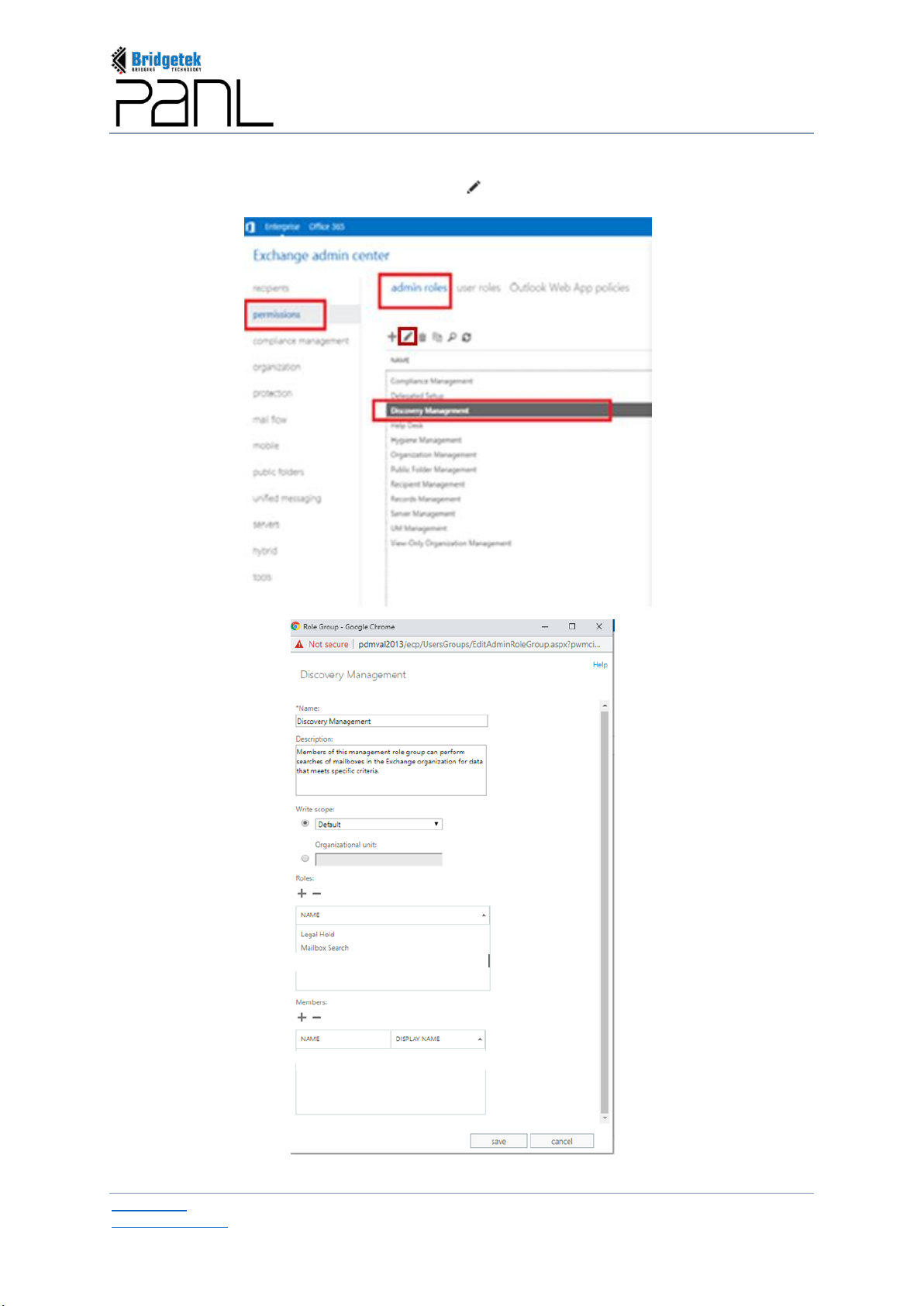Viewport: 924px width, 1306px height.
Task: Click the scrollbar up arrow in Role Group window
Action: pyautogui.click(x=605, y=706)
